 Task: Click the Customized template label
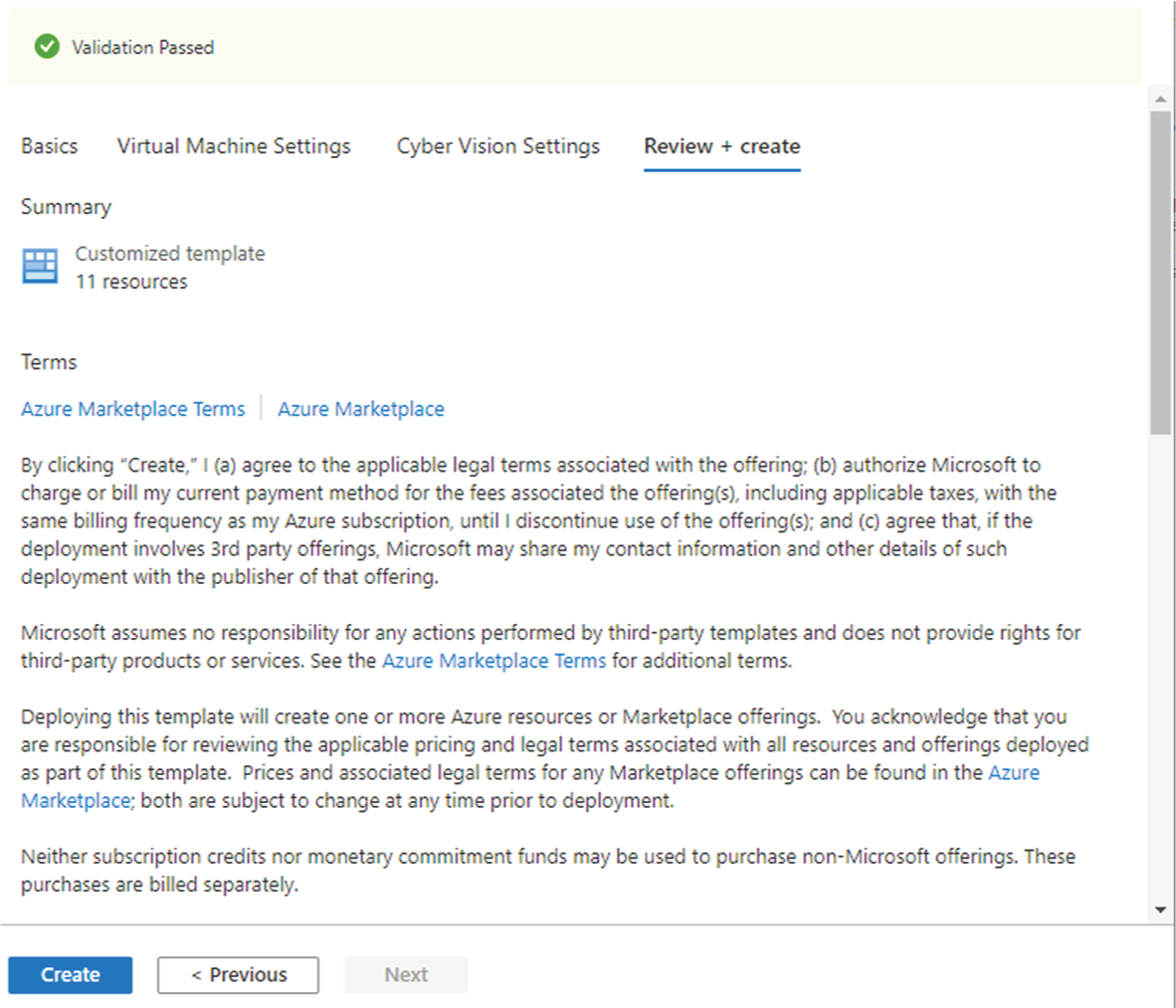169,254
